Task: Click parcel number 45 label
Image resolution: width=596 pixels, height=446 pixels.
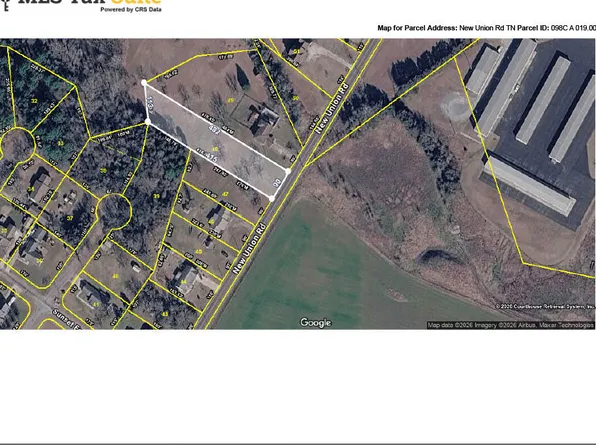Action: 198,252
